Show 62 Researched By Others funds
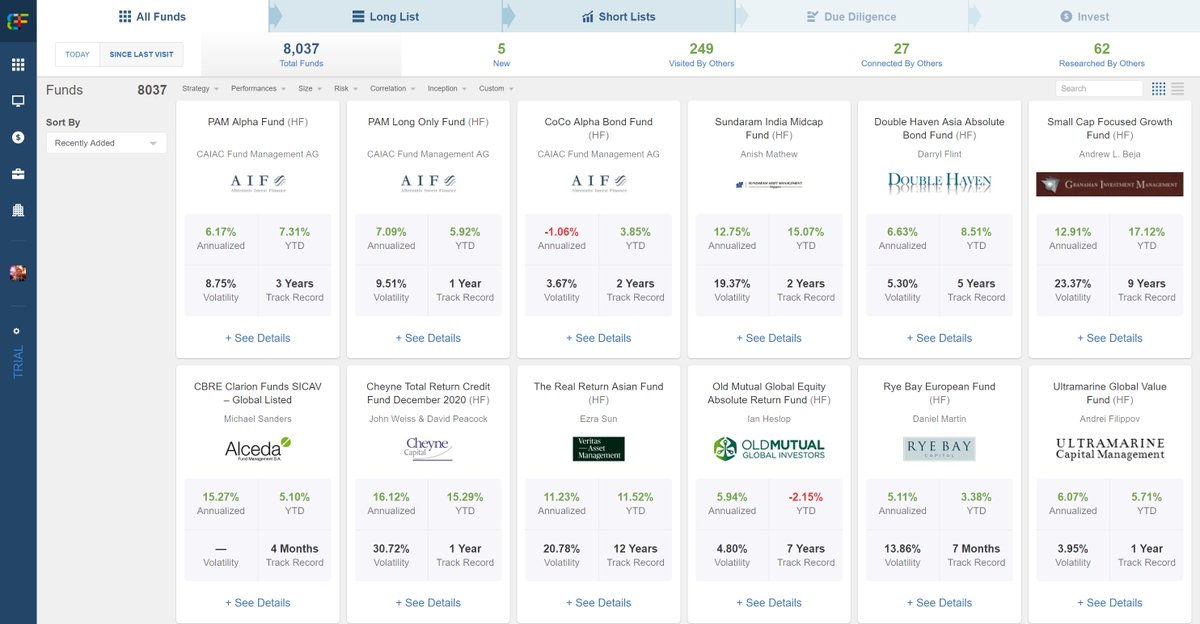1200x624 pixels. point(1102,55)
